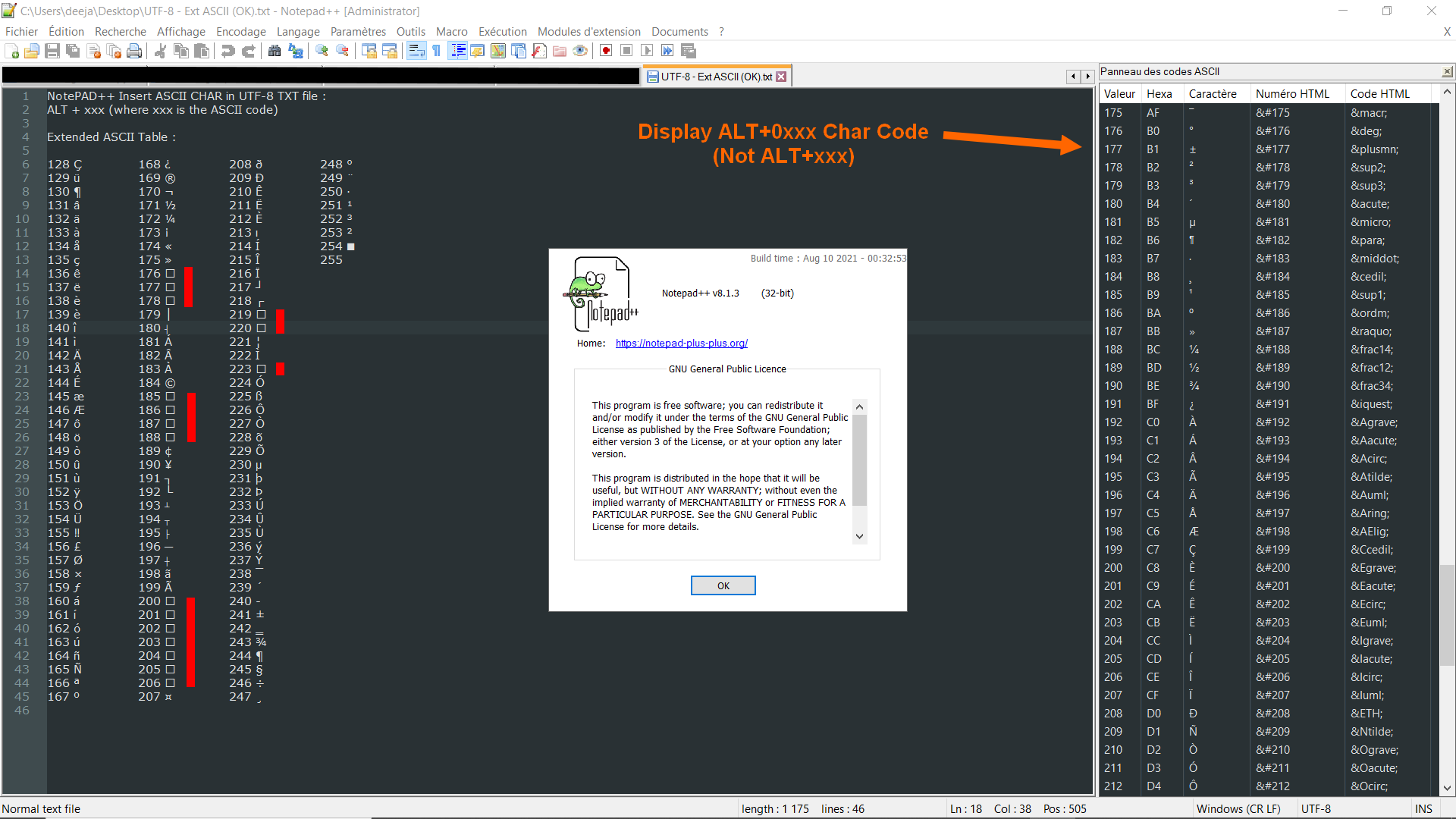This screenshot has height=819, width=1456.
Task: Click license text scrollbar down arrow
Action: click(859, 536)
